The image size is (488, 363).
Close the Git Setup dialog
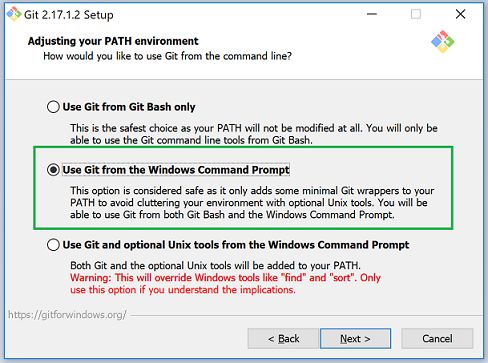click(x=460, y=14)
